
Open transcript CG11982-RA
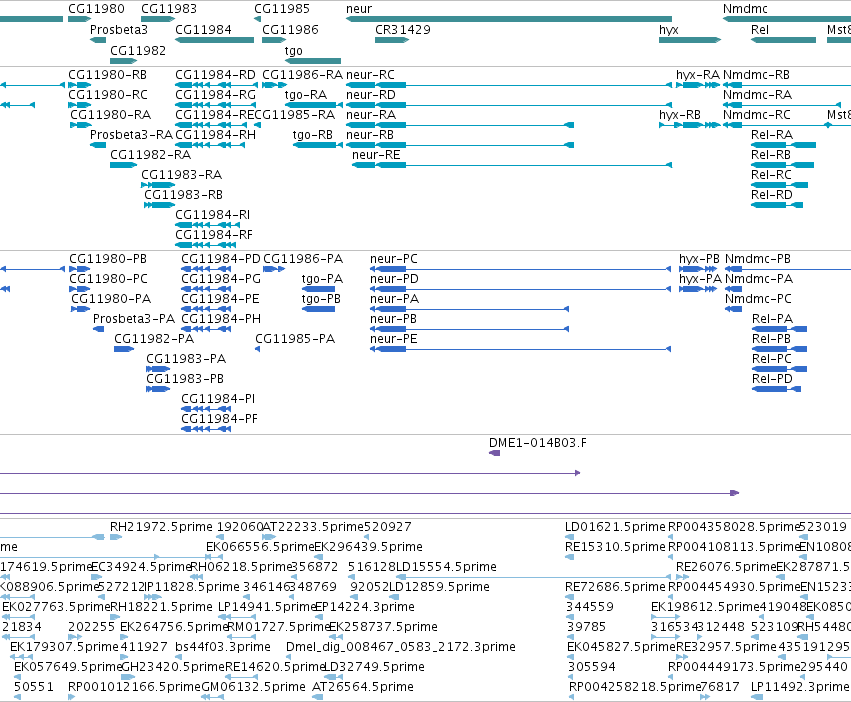click(x=150, y=155)
